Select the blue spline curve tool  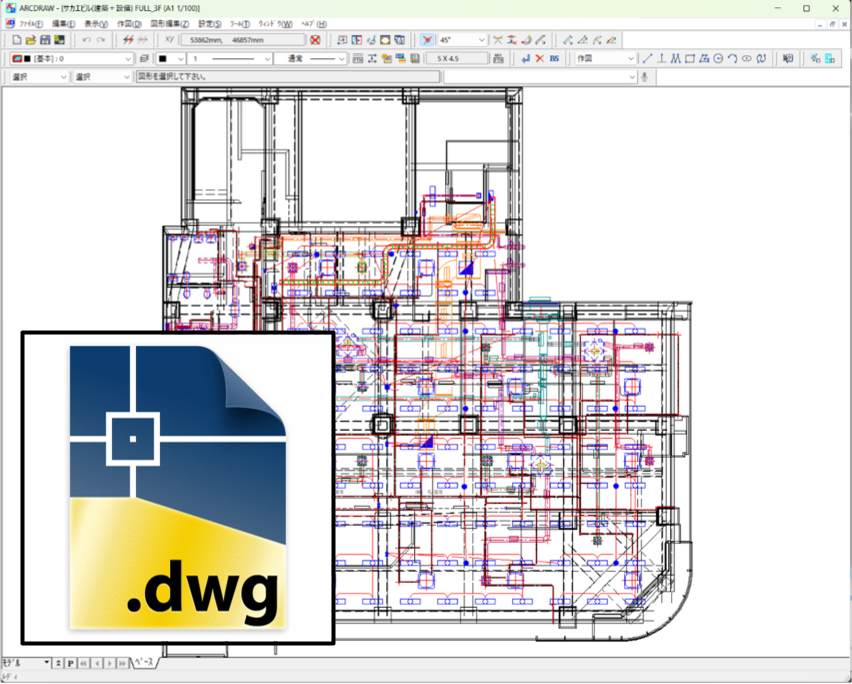[761, 59]
